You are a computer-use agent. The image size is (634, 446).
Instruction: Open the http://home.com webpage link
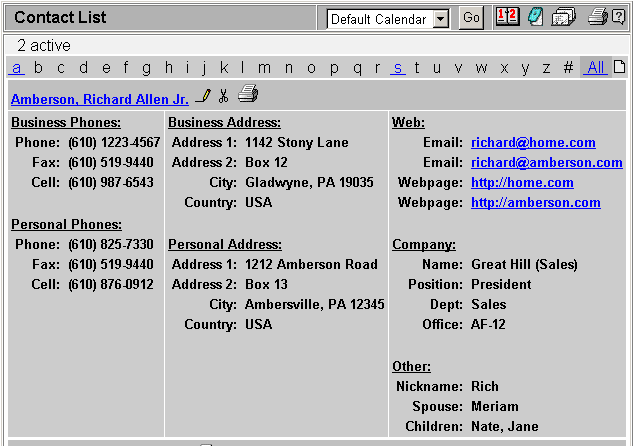pos(522,183)
